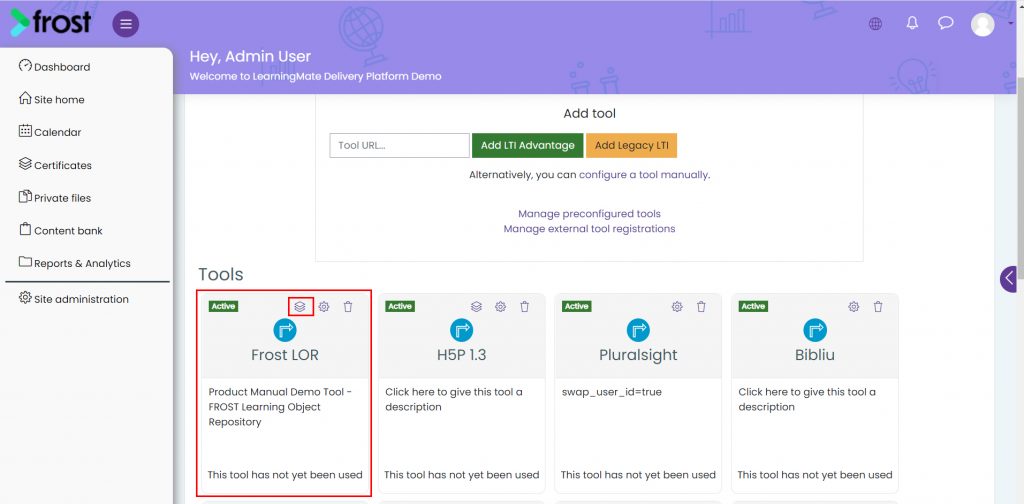1024x504 pixels.
Task: Delete the H5P 1.3 tool
Action: click(x=524, y=306)
